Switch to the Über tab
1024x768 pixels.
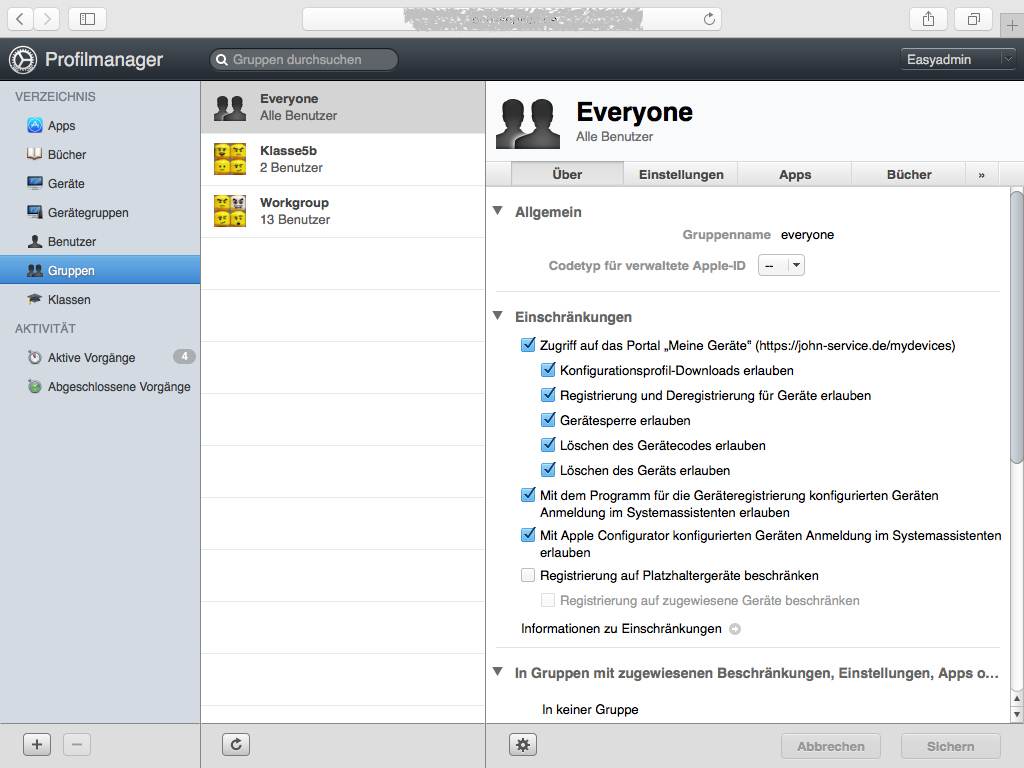tap(567, 175)
